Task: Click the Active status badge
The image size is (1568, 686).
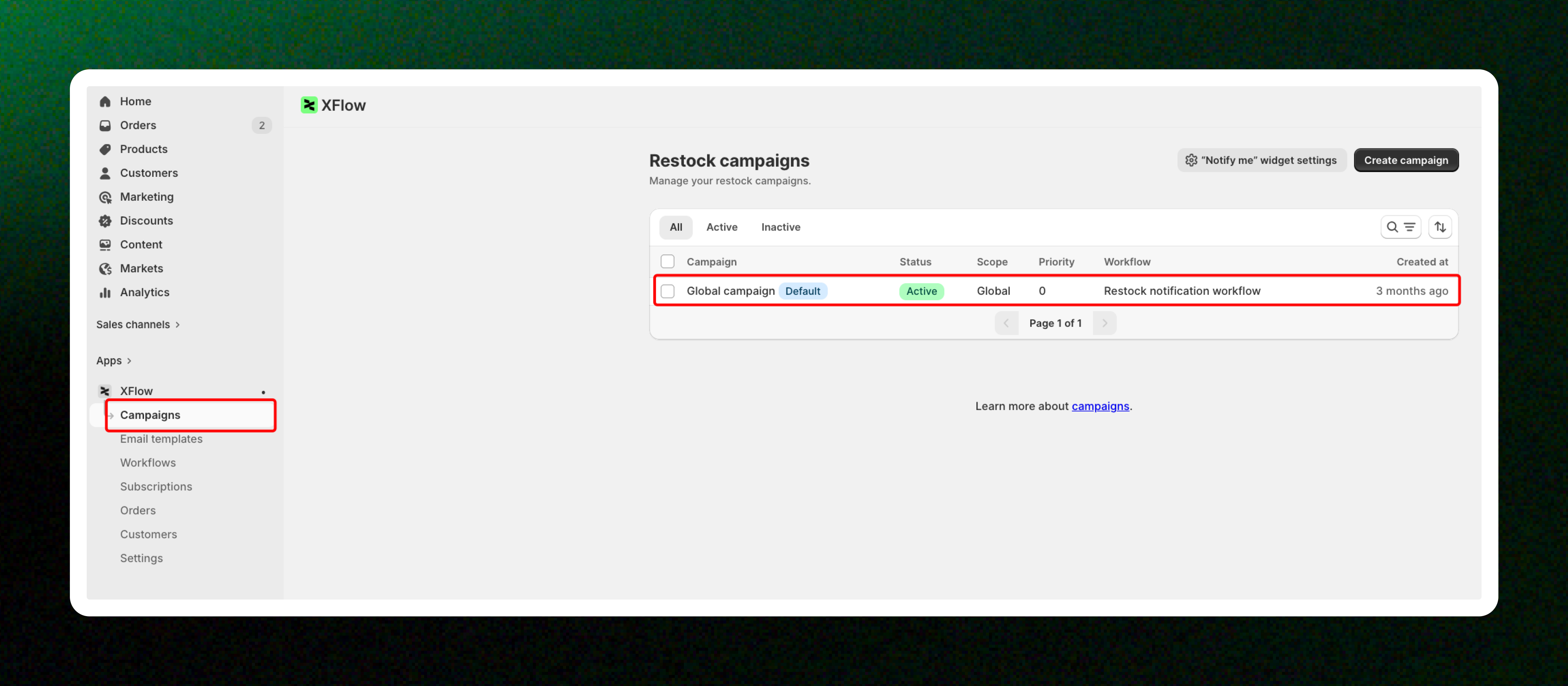Action: [x=922, y=291]
